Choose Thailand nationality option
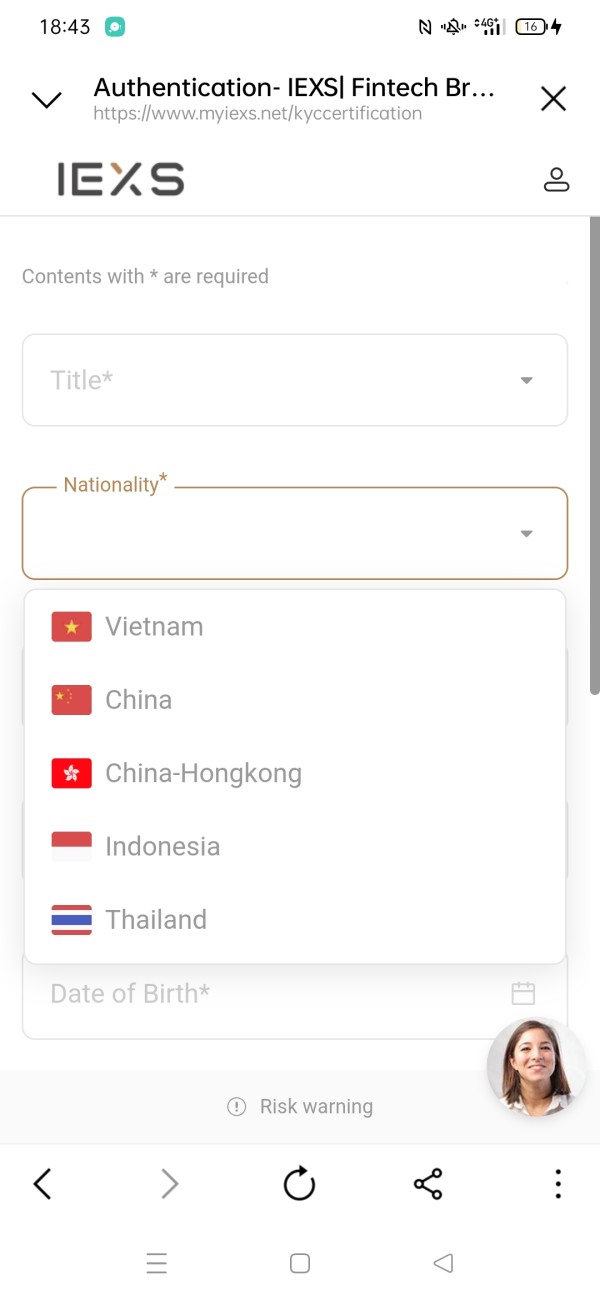 (156, 920)
